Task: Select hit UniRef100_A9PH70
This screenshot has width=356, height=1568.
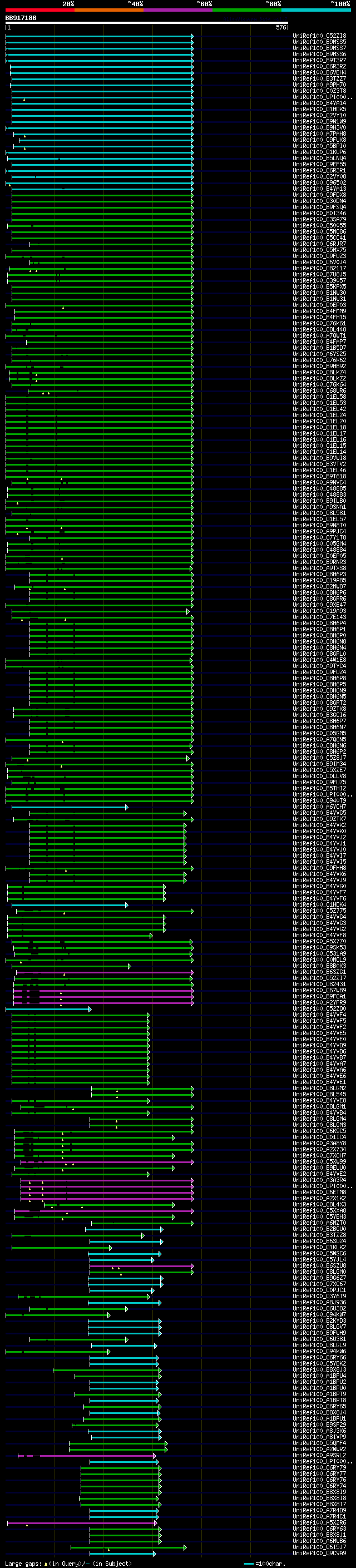Action: [319, 85]
